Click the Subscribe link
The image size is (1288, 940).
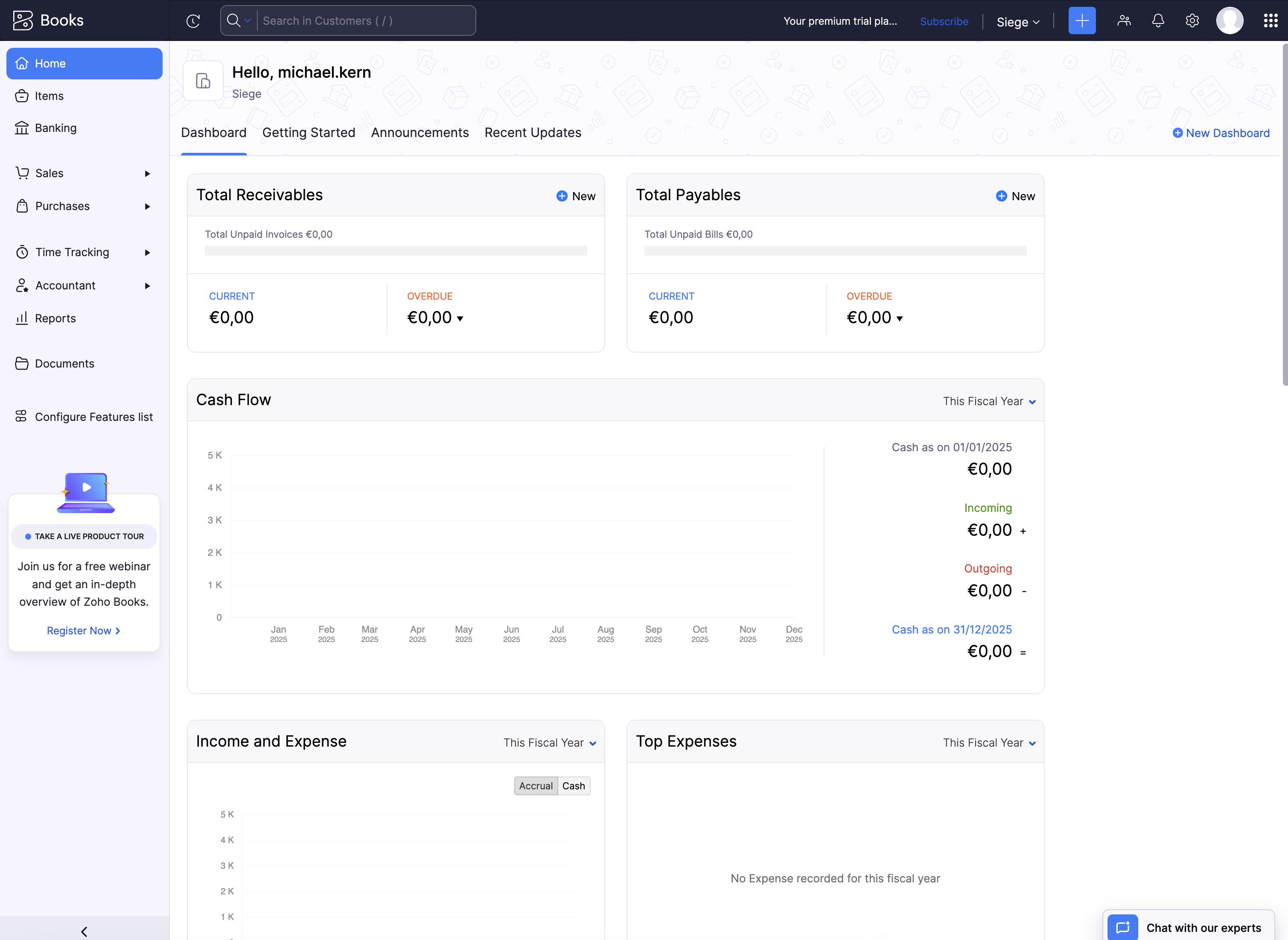(x=944, y=21)
